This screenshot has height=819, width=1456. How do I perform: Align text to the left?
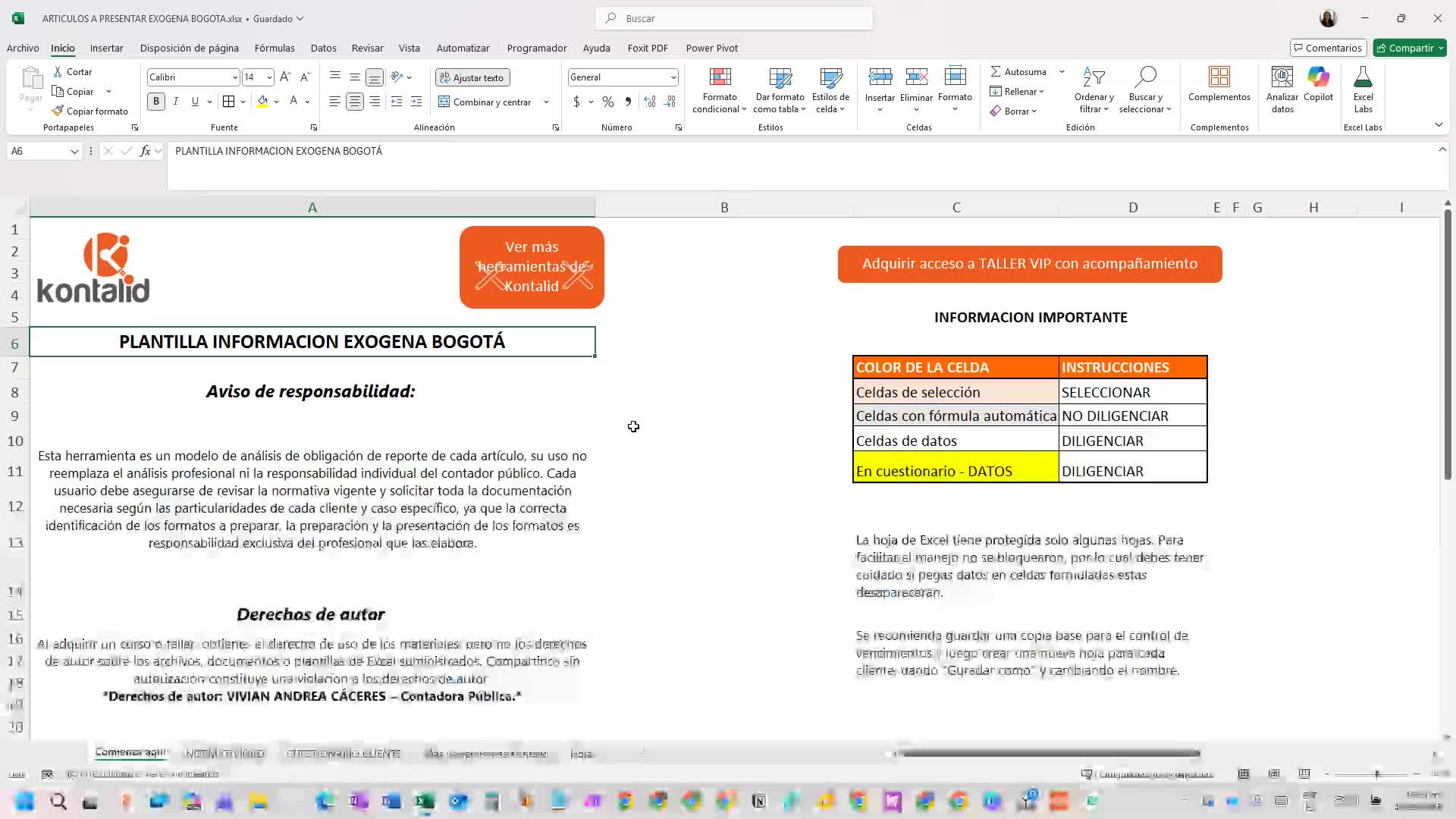tap(335, 102)
